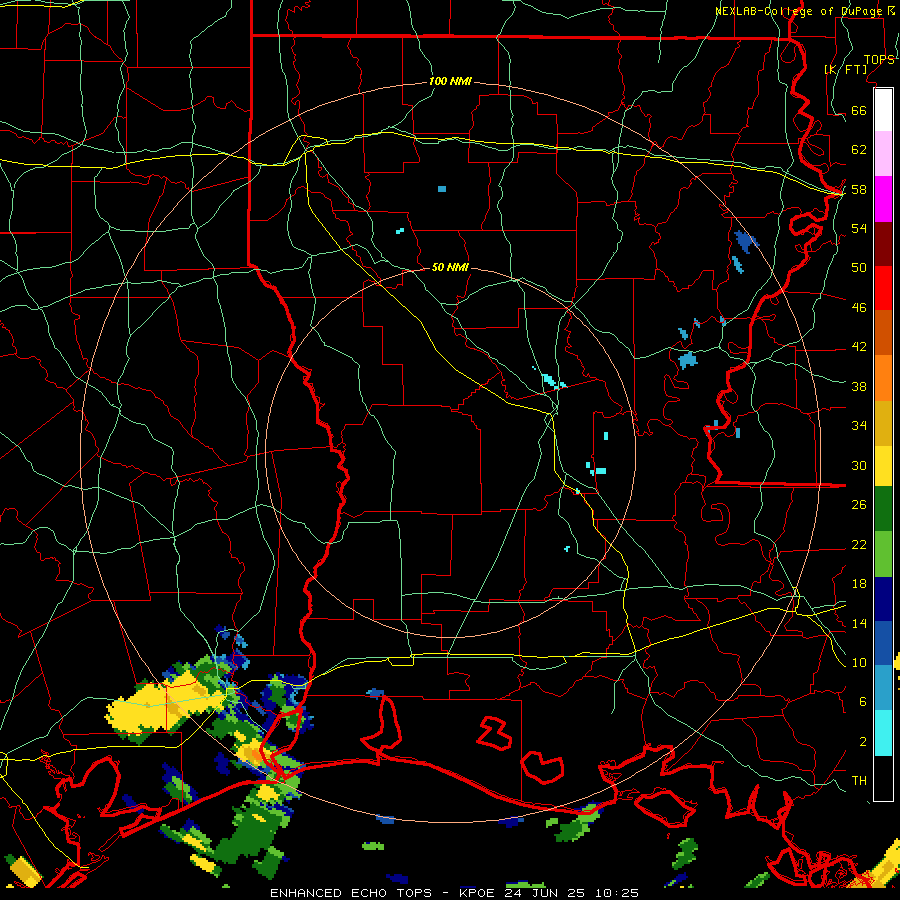Viewport: 900px width, 900px height.
Task: Click the dark orange legend swatch
Action: pyautogui.click(x=883, y=333)
